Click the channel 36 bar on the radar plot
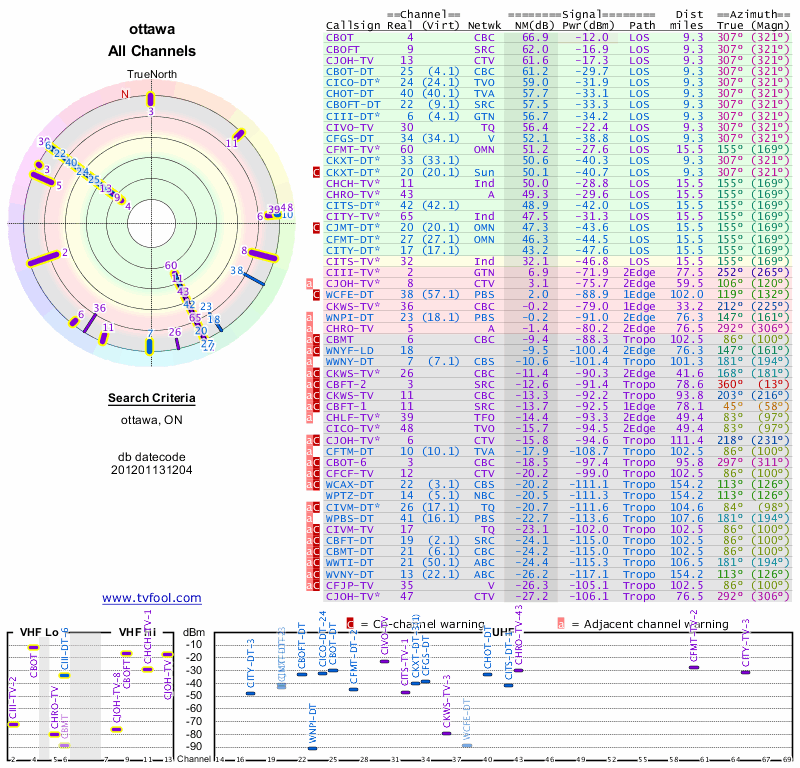Viewport: 800px width, 768px height. [x=89, y=323]
